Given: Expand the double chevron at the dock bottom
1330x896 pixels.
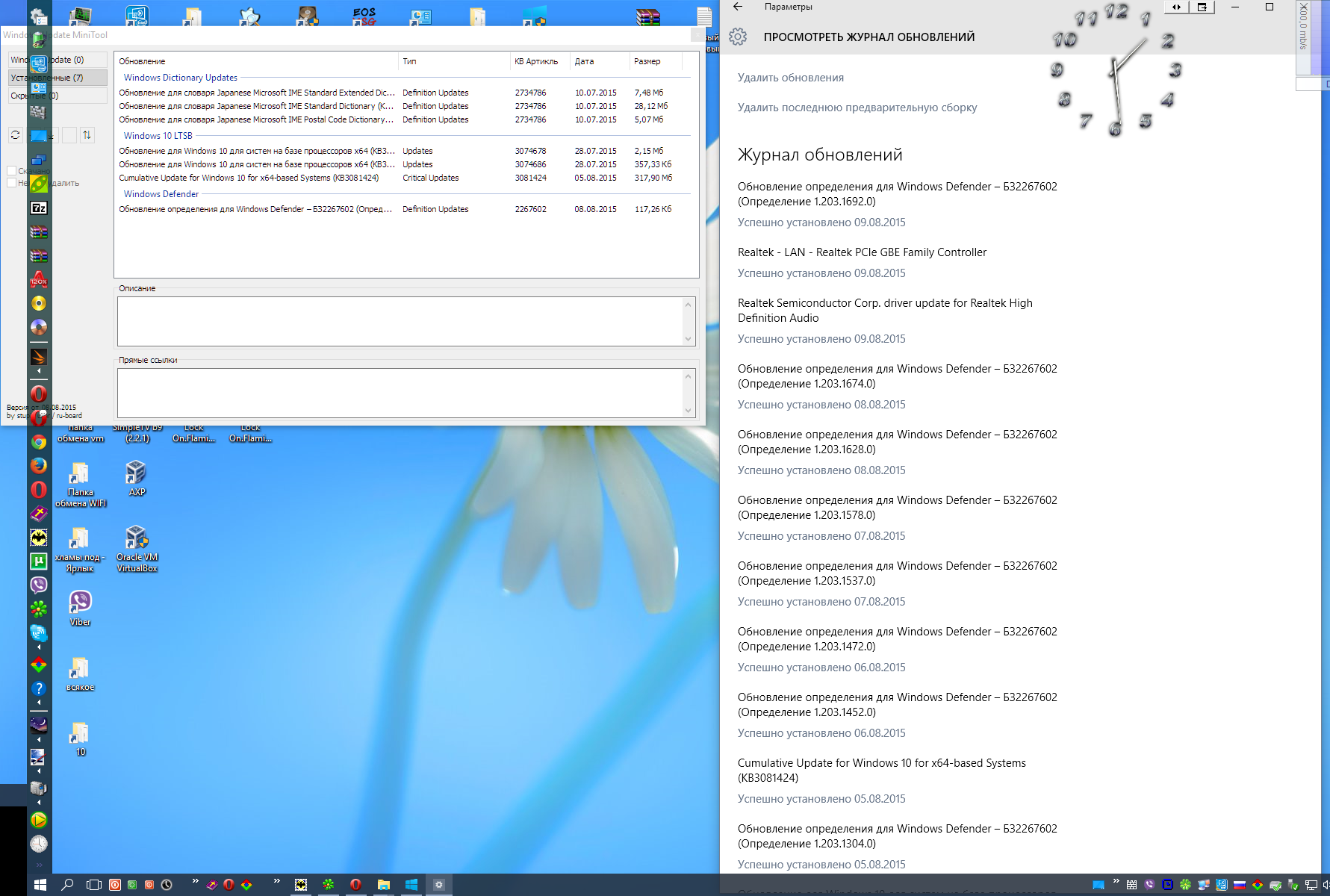Looking at the screenshot, I should click(39, 865).
